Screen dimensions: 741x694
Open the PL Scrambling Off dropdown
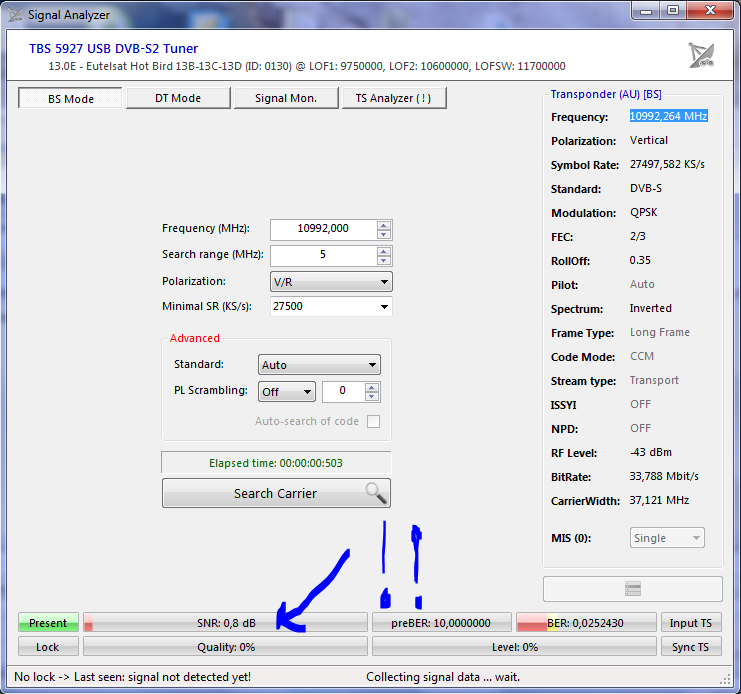(286, 392)
